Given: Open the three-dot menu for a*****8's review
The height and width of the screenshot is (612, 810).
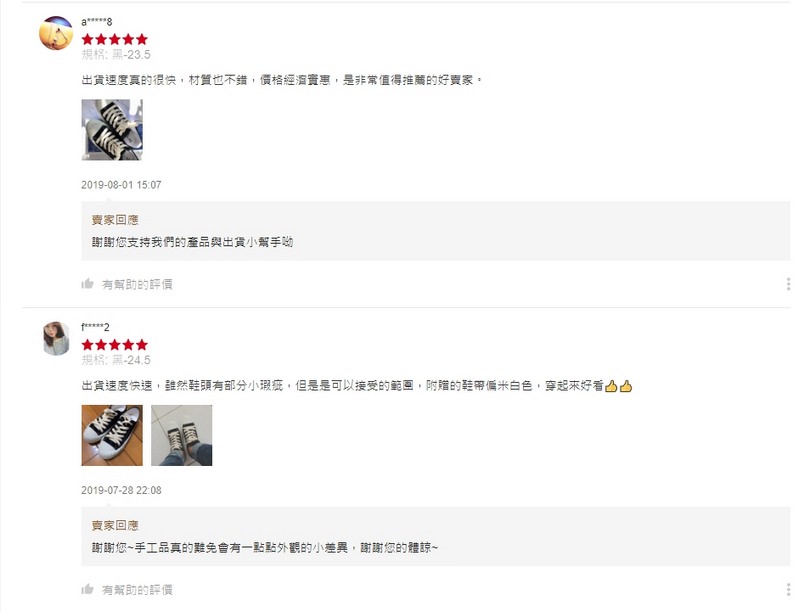Looking at the screenshot, I should [788, 284].
